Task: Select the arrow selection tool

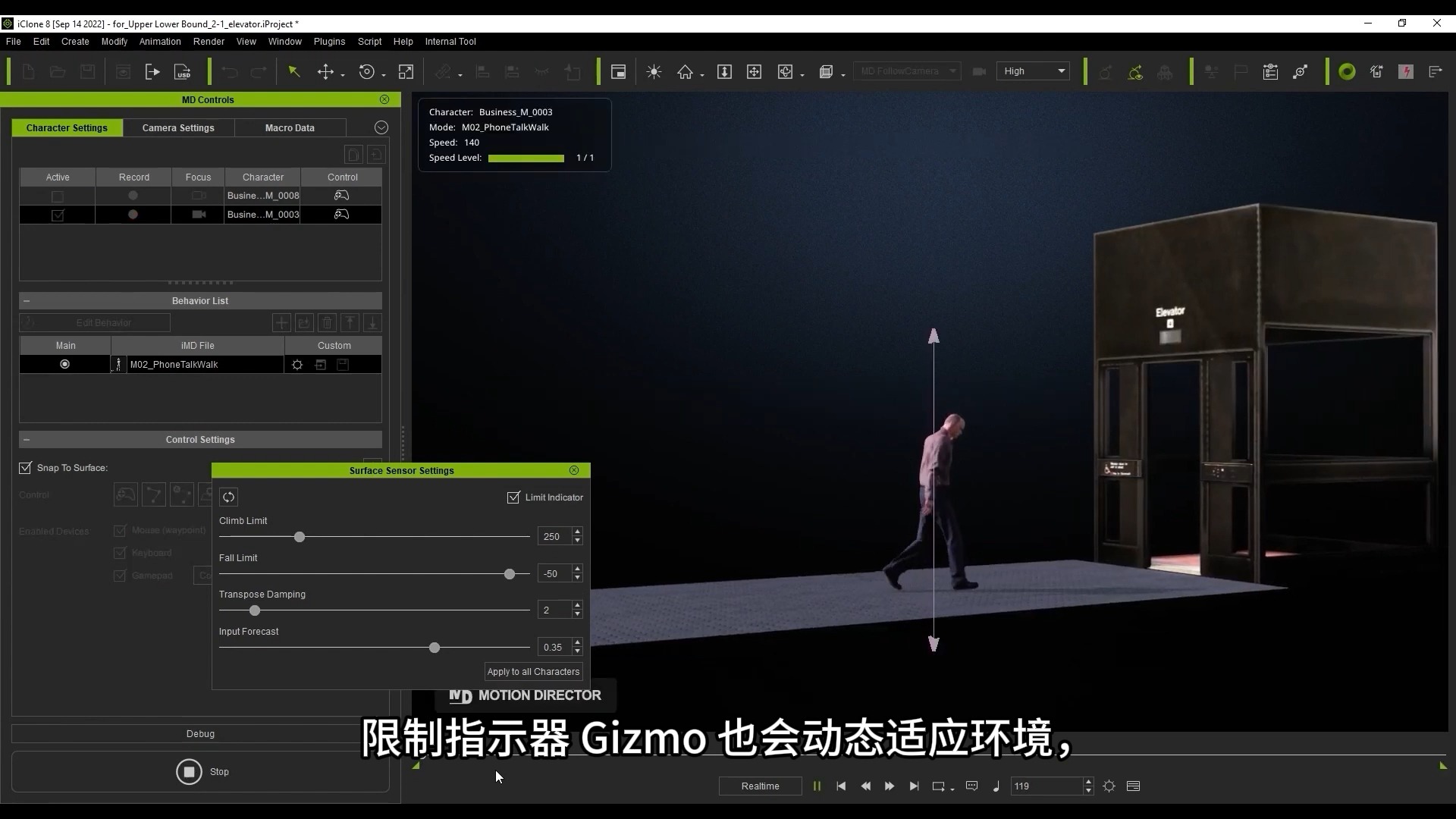Action: click(x=293, y=72)
